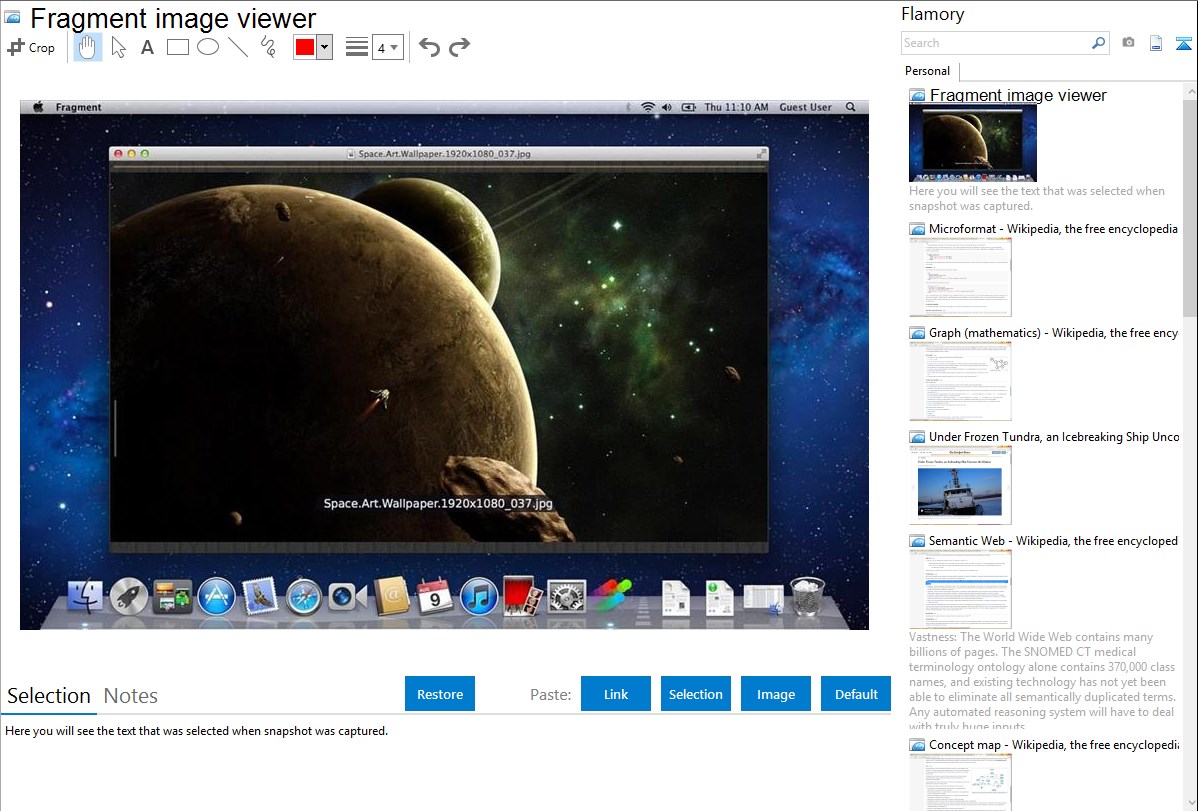The image size is (1198, 811).
Task: Click the line thickness icon
Action: (x=356, y=47)
